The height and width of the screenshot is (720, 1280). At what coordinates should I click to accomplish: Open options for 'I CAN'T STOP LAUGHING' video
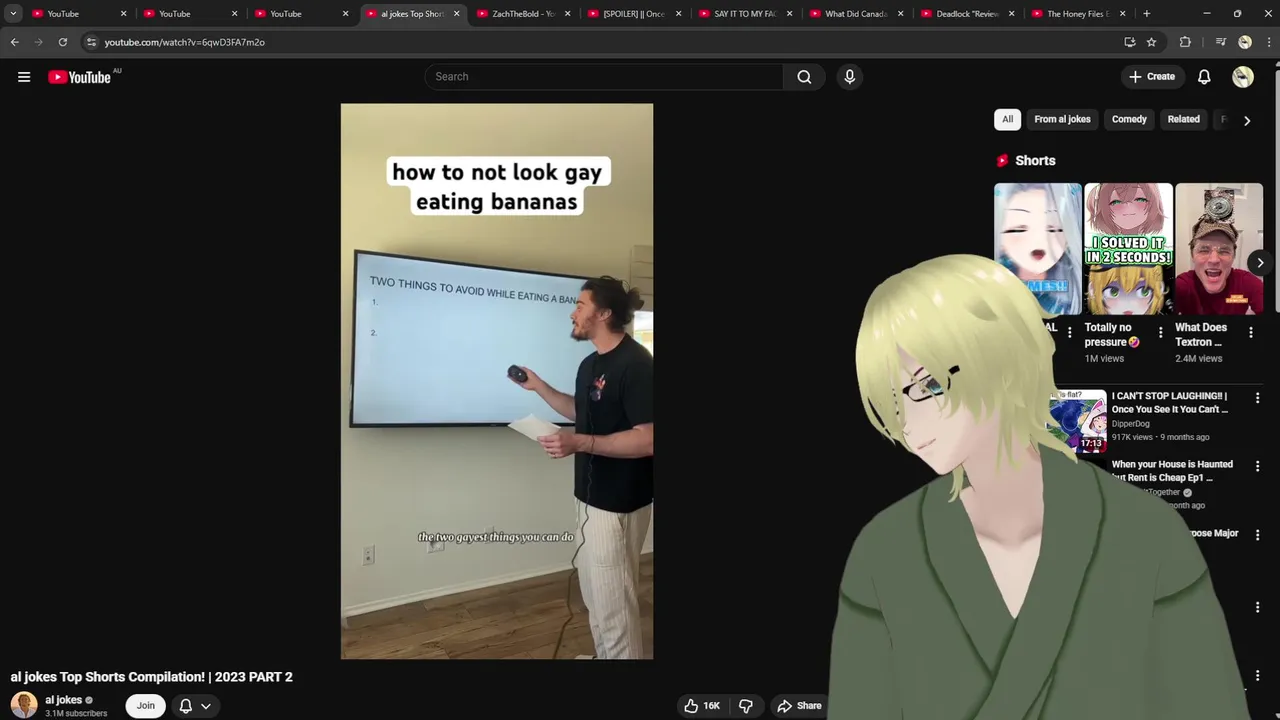[x=1257, y=398]
